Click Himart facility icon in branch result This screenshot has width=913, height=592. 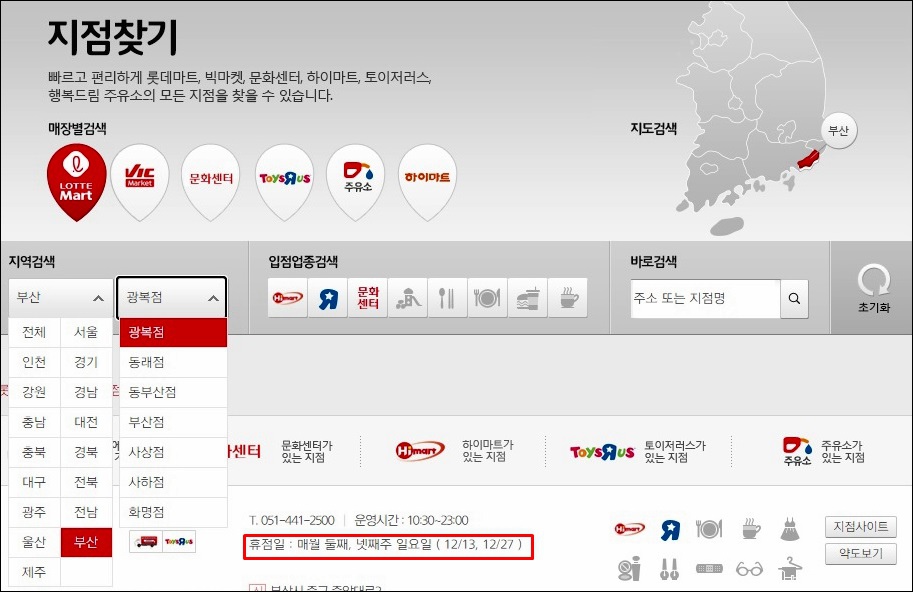pos(629,529)
